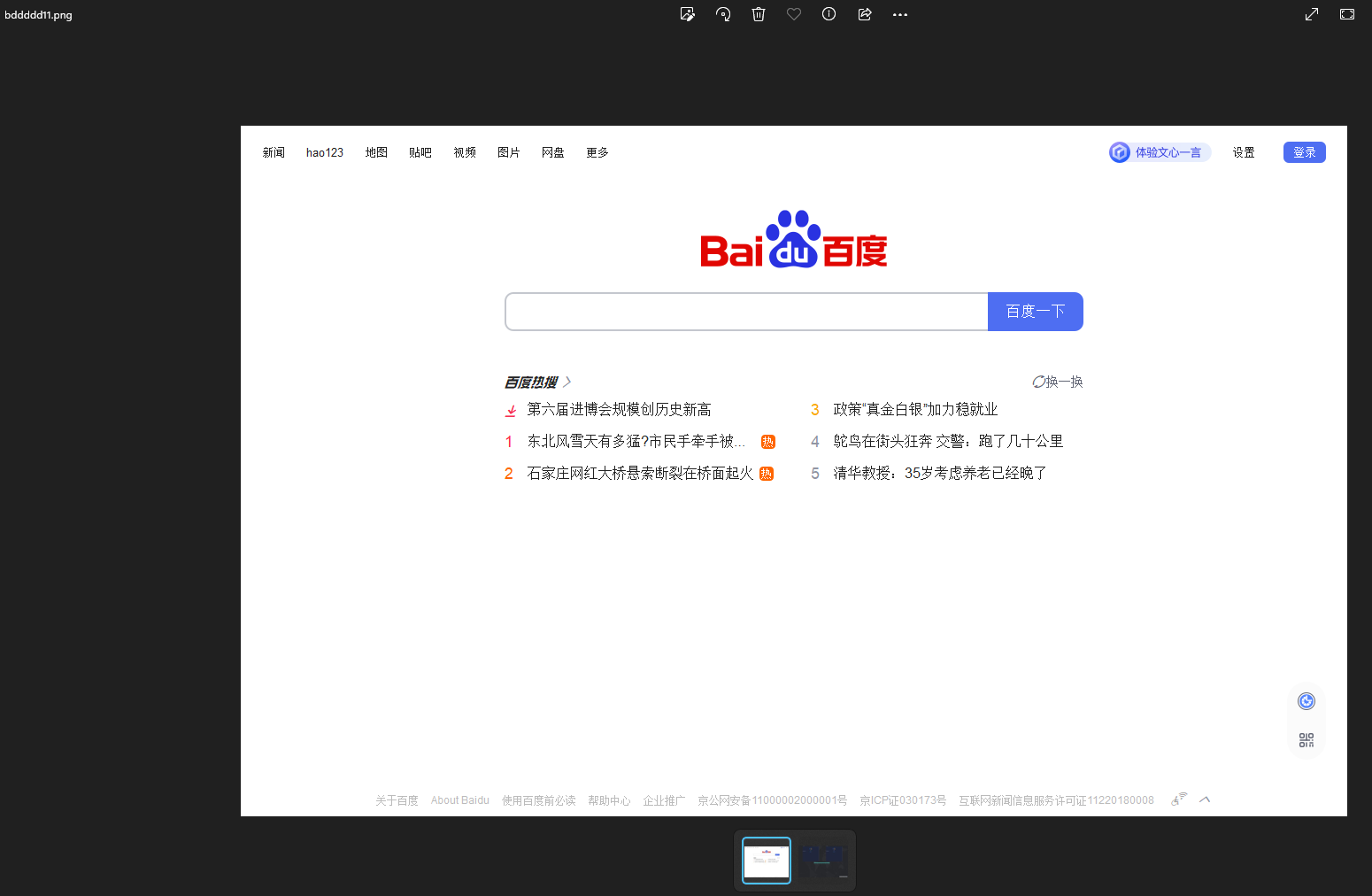Open the QR code icon at right
The image size is (1372, 896).
click(x=1306, y=740)
